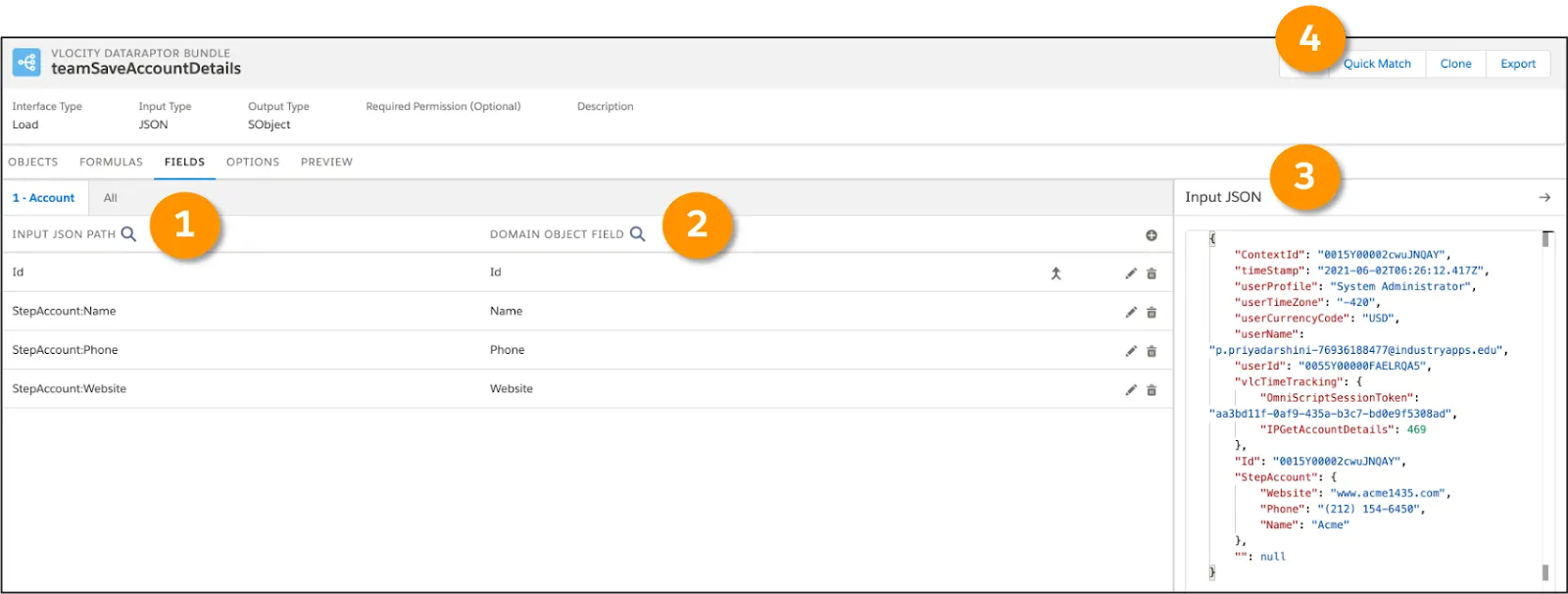Click the Export button

(x=1518, y=64)
